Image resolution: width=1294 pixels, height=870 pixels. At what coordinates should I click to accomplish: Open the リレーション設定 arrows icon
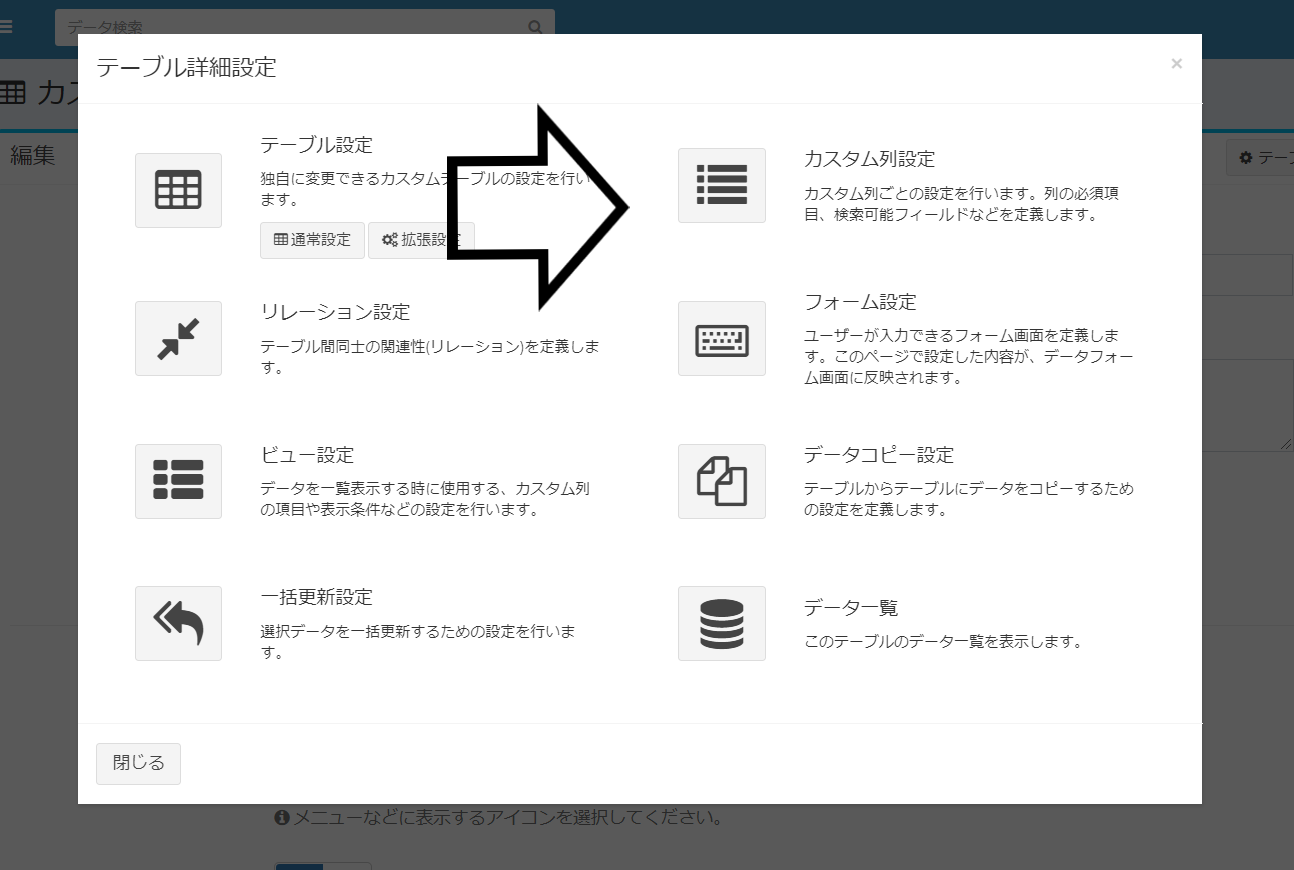[x=178, y=338]
